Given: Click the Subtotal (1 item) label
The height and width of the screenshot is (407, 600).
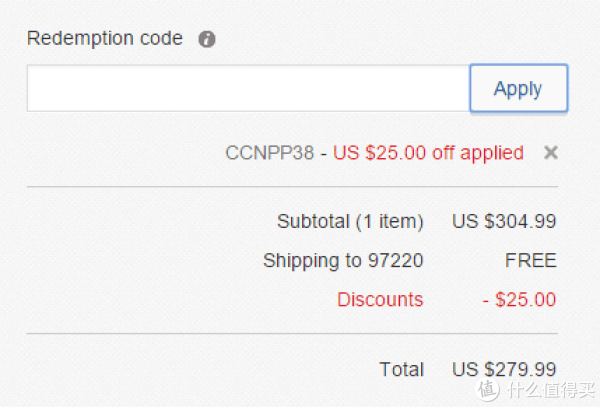Looking at the screenshot, I should click(x=350, y=221).
